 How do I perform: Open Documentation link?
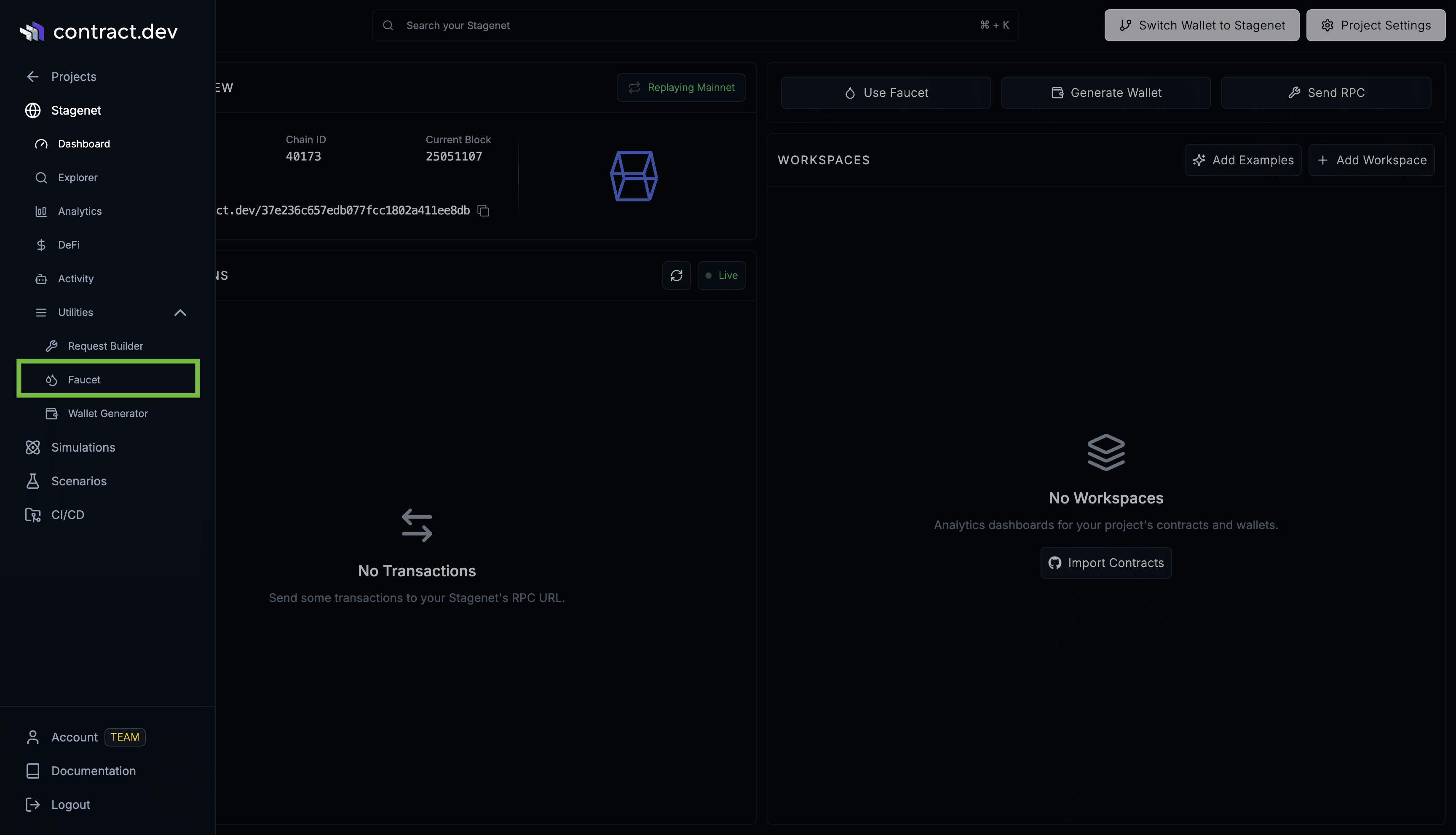pyautogui.click(x=94, y=771)
